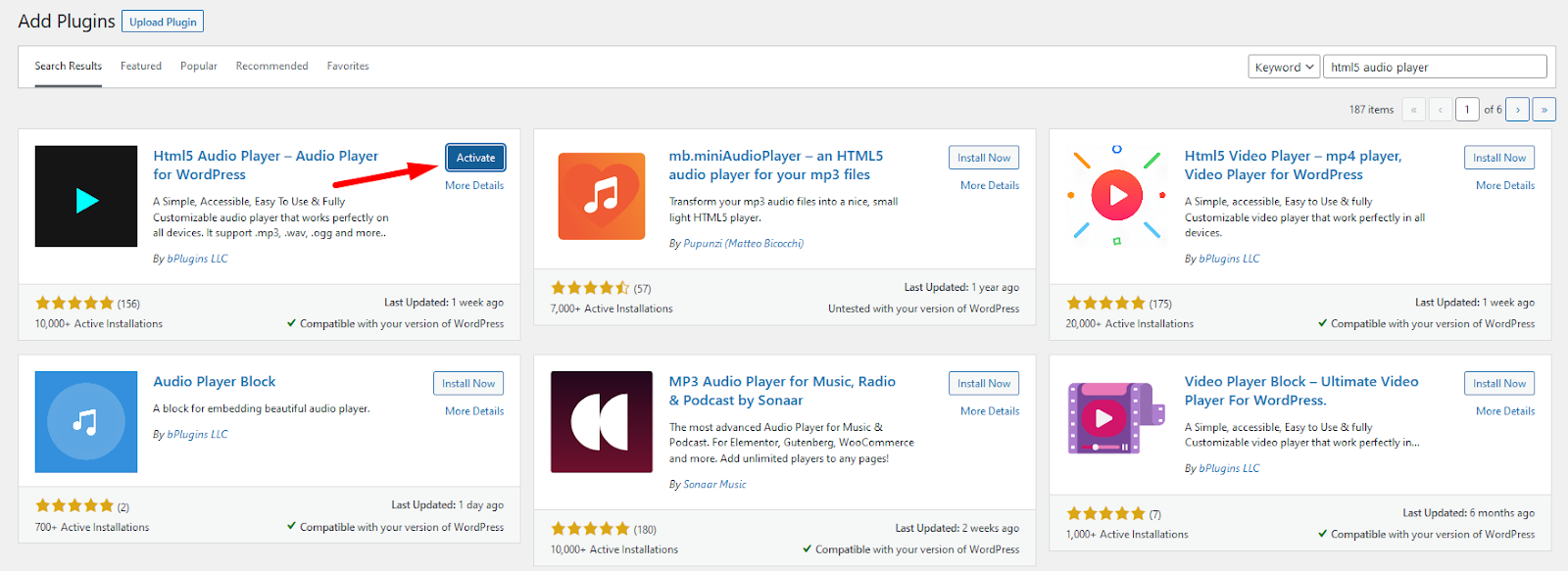
Task: Open Video Player Block Ultimate title link
Action: (1301, 391)
